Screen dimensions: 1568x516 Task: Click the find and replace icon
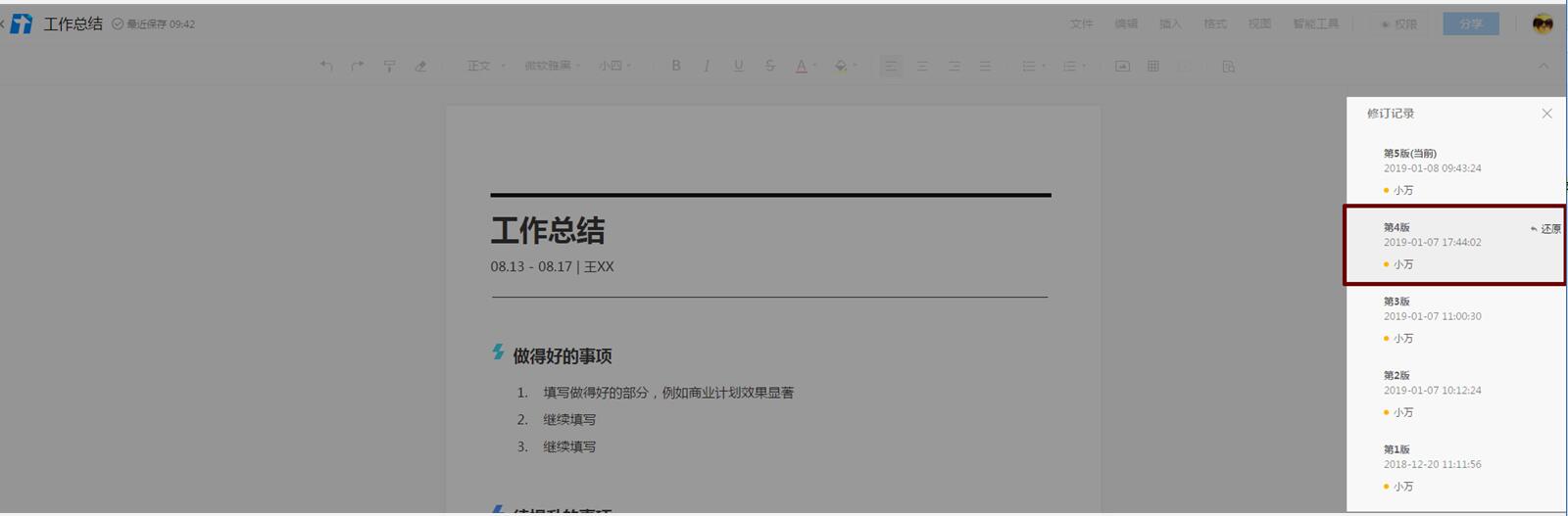1228,66
